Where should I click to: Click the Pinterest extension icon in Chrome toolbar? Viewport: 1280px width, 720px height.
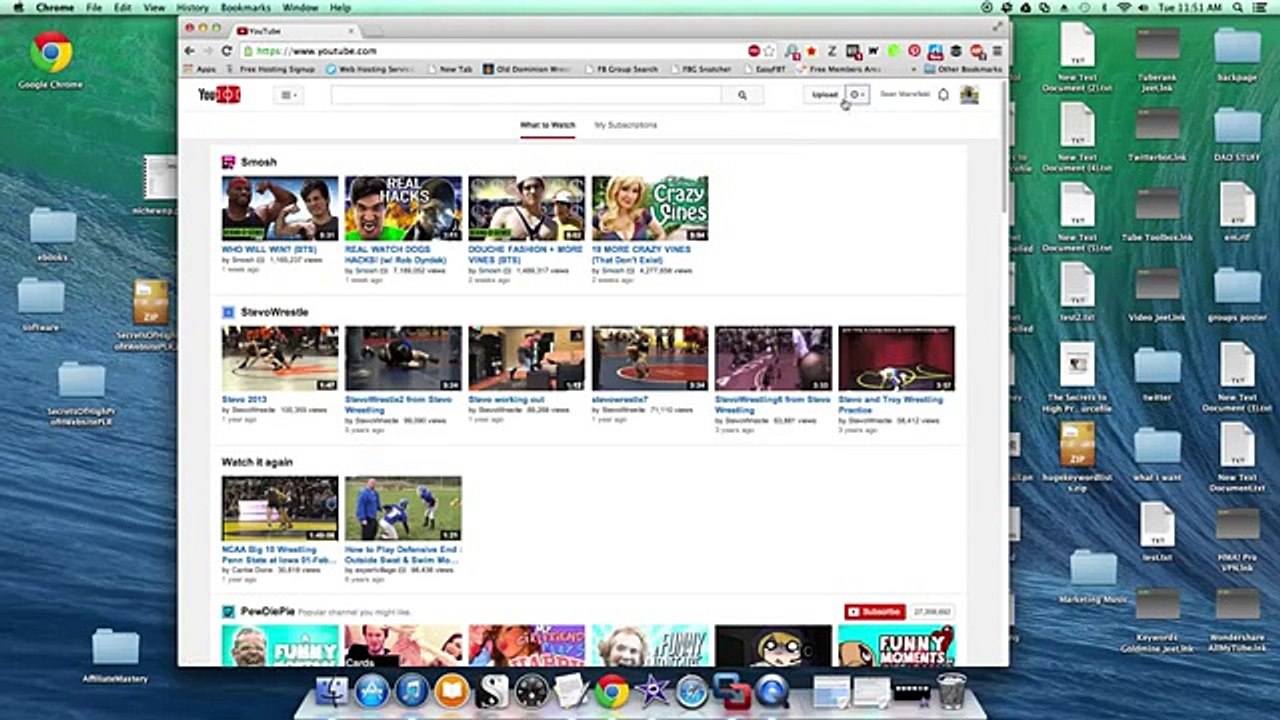(914, 51)
